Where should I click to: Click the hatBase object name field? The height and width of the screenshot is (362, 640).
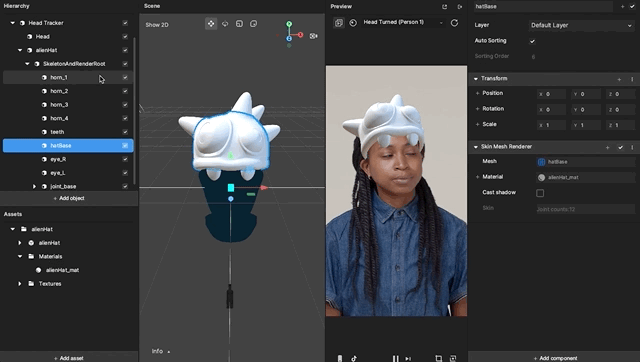click(x=543, y=7)
